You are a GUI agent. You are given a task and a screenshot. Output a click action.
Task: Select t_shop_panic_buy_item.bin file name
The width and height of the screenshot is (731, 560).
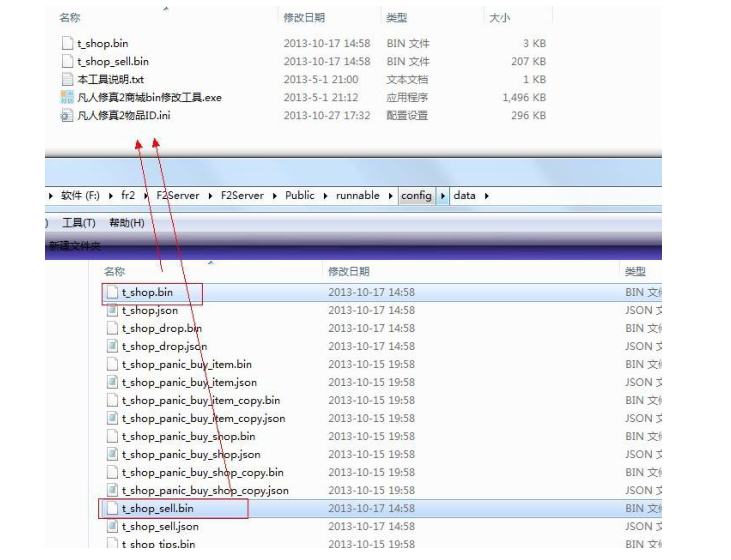[186, 364]
